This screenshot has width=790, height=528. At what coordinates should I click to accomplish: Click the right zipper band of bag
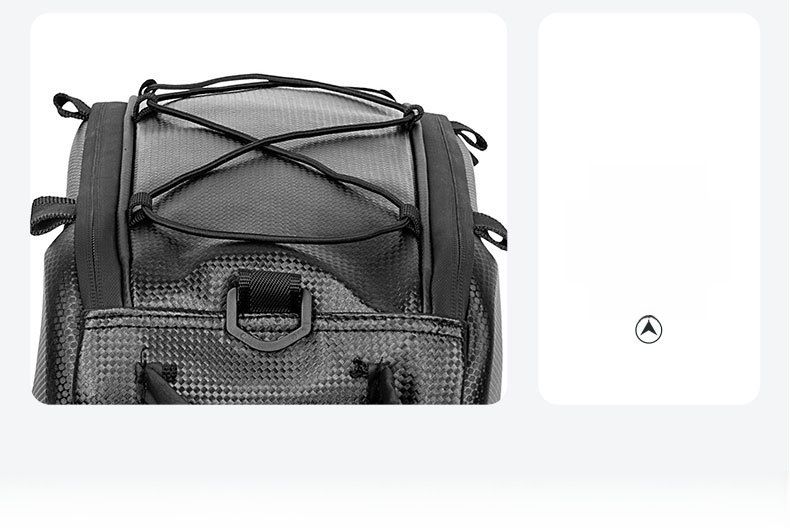[448, 212]
